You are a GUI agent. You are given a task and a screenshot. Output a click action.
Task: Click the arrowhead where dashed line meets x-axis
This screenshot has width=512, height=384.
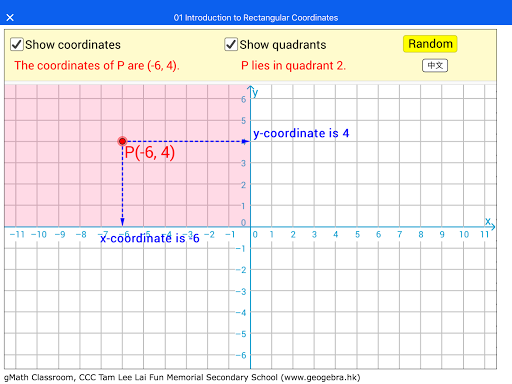tap(122, 222)
